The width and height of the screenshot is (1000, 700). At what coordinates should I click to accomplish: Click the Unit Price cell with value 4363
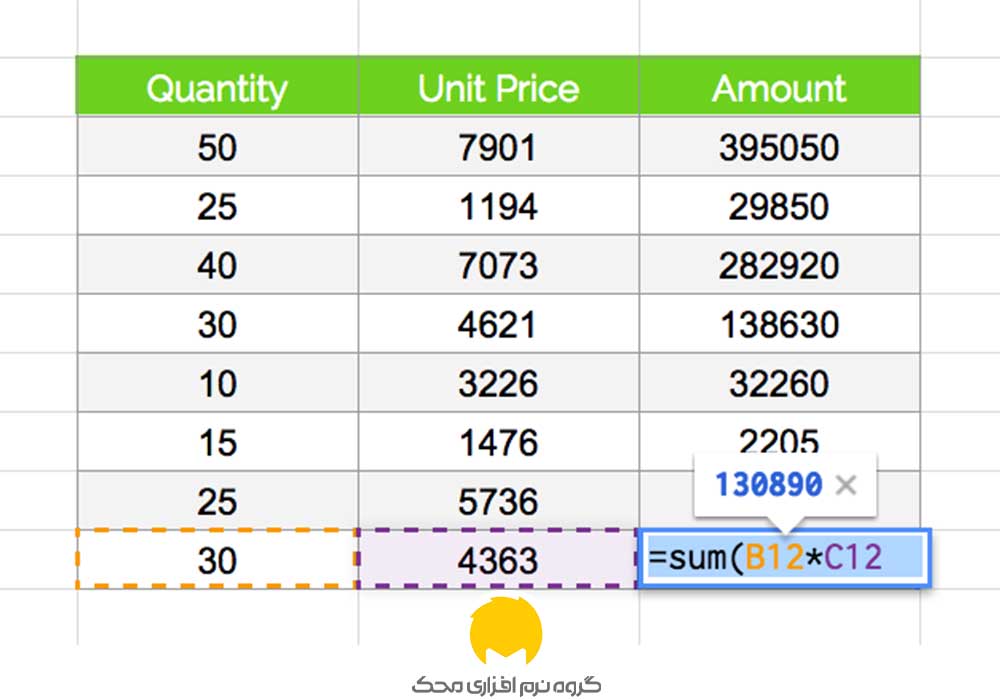[x=498, y=560]
